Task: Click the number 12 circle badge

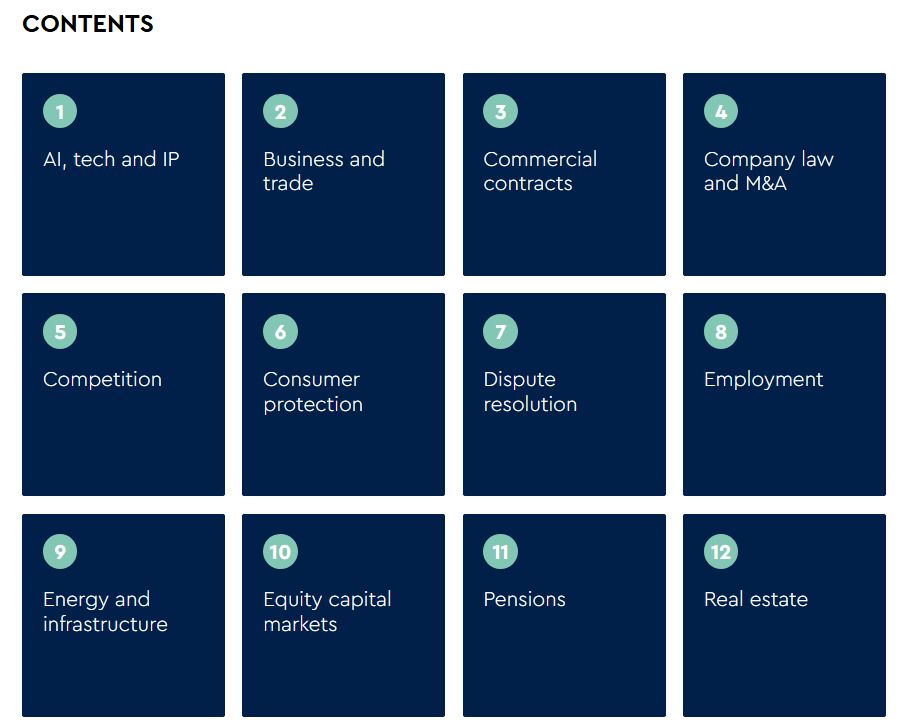Action: point(721,552)
